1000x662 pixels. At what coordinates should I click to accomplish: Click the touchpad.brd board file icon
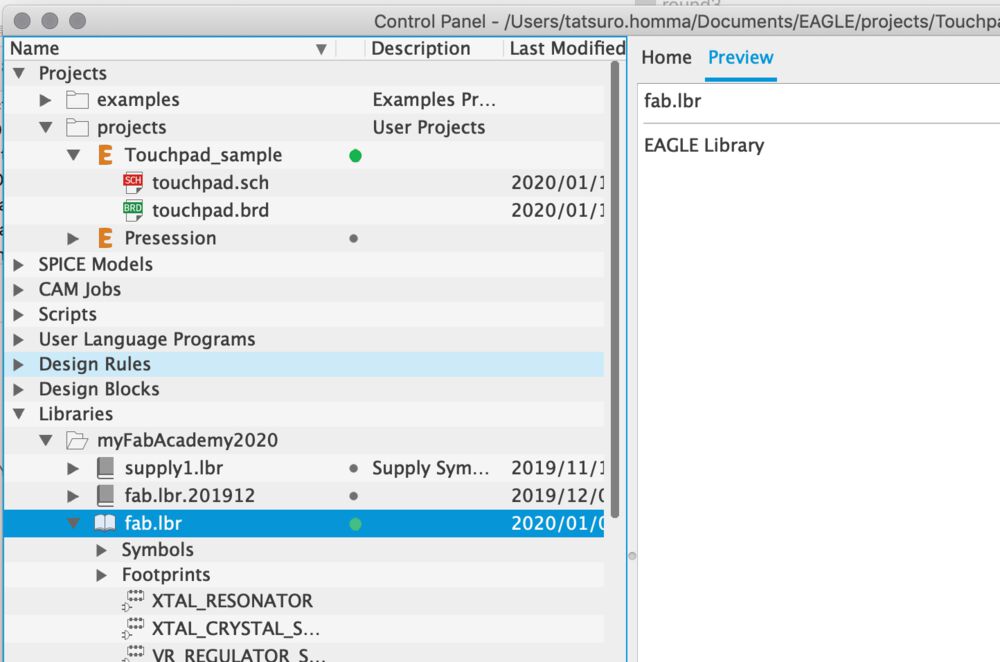pos(133,210)
